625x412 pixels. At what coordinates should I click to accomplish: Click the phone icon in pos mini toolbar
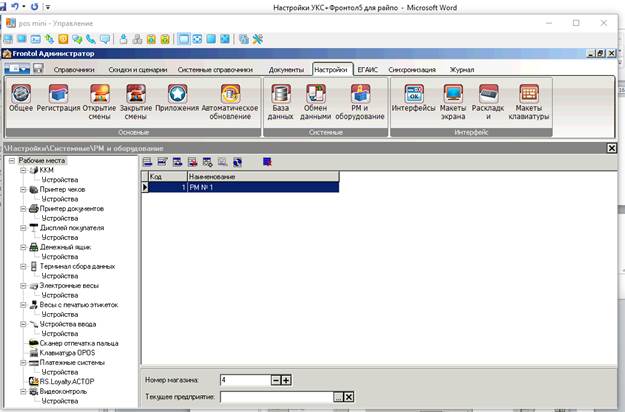(91, 39)
